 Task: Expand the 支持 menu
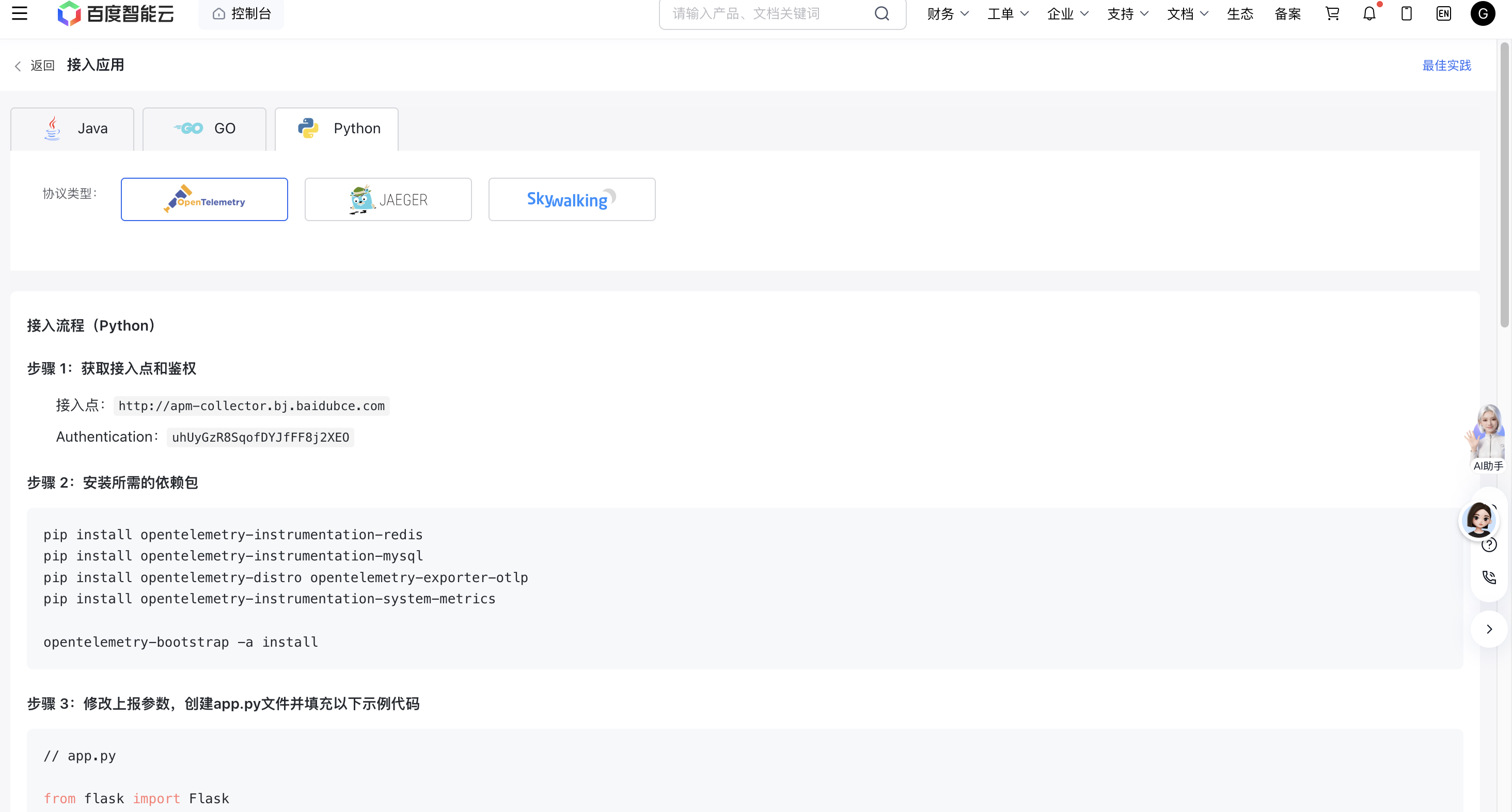[x=1127, y=13]
